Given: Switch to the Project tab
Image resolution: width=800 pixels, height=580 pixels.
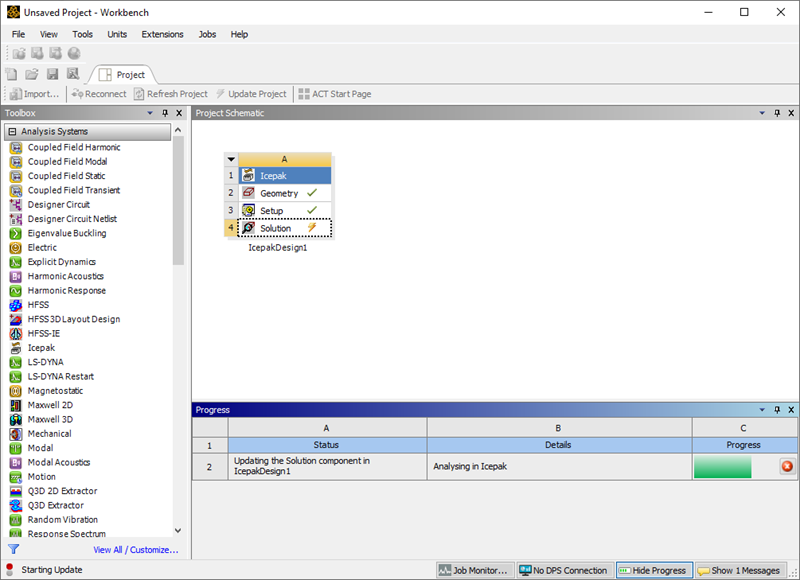Looking at the screenshot, I should [x=122, y=75].
